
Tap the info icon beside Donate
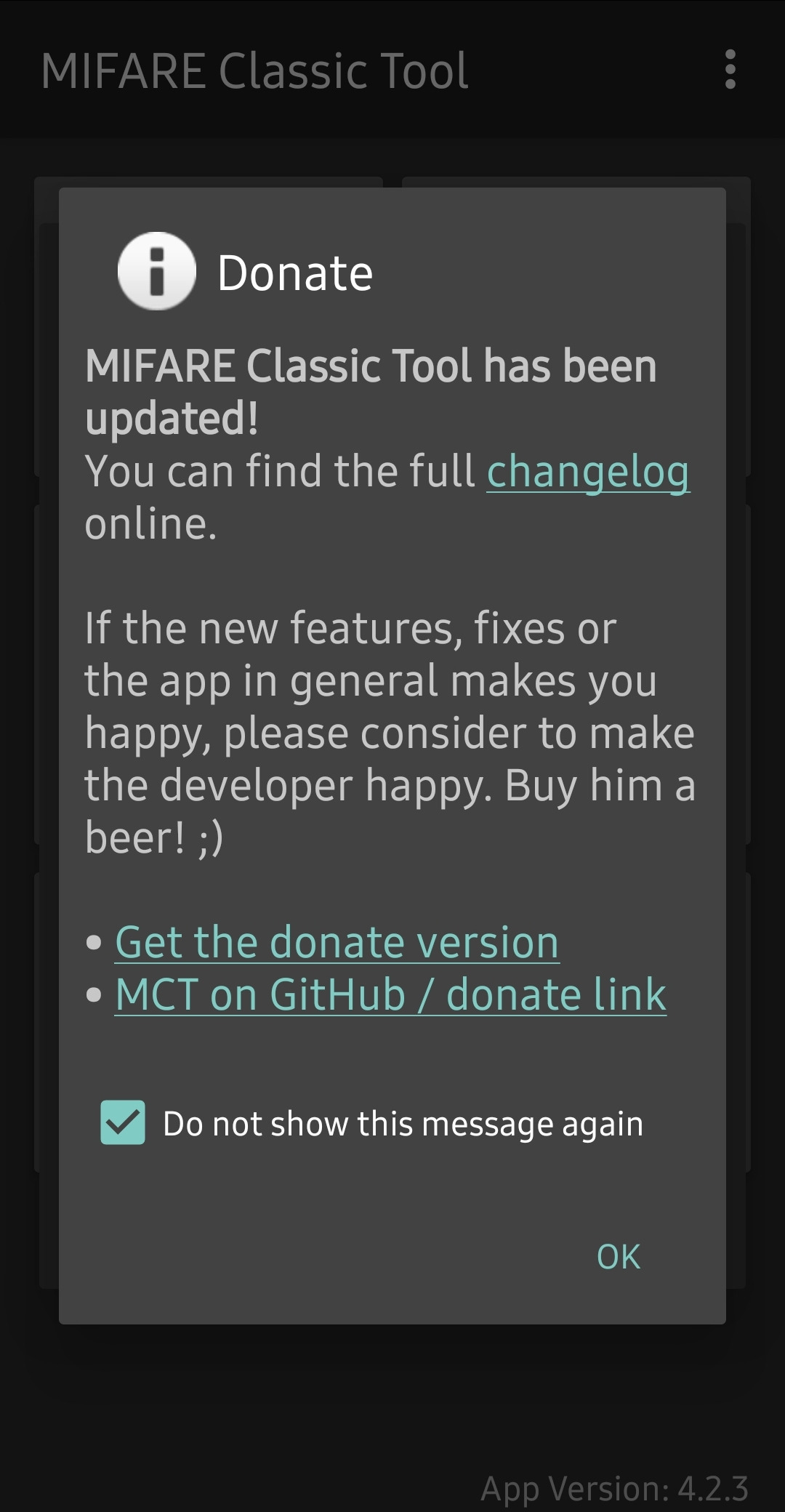click(x=157, y=271)
